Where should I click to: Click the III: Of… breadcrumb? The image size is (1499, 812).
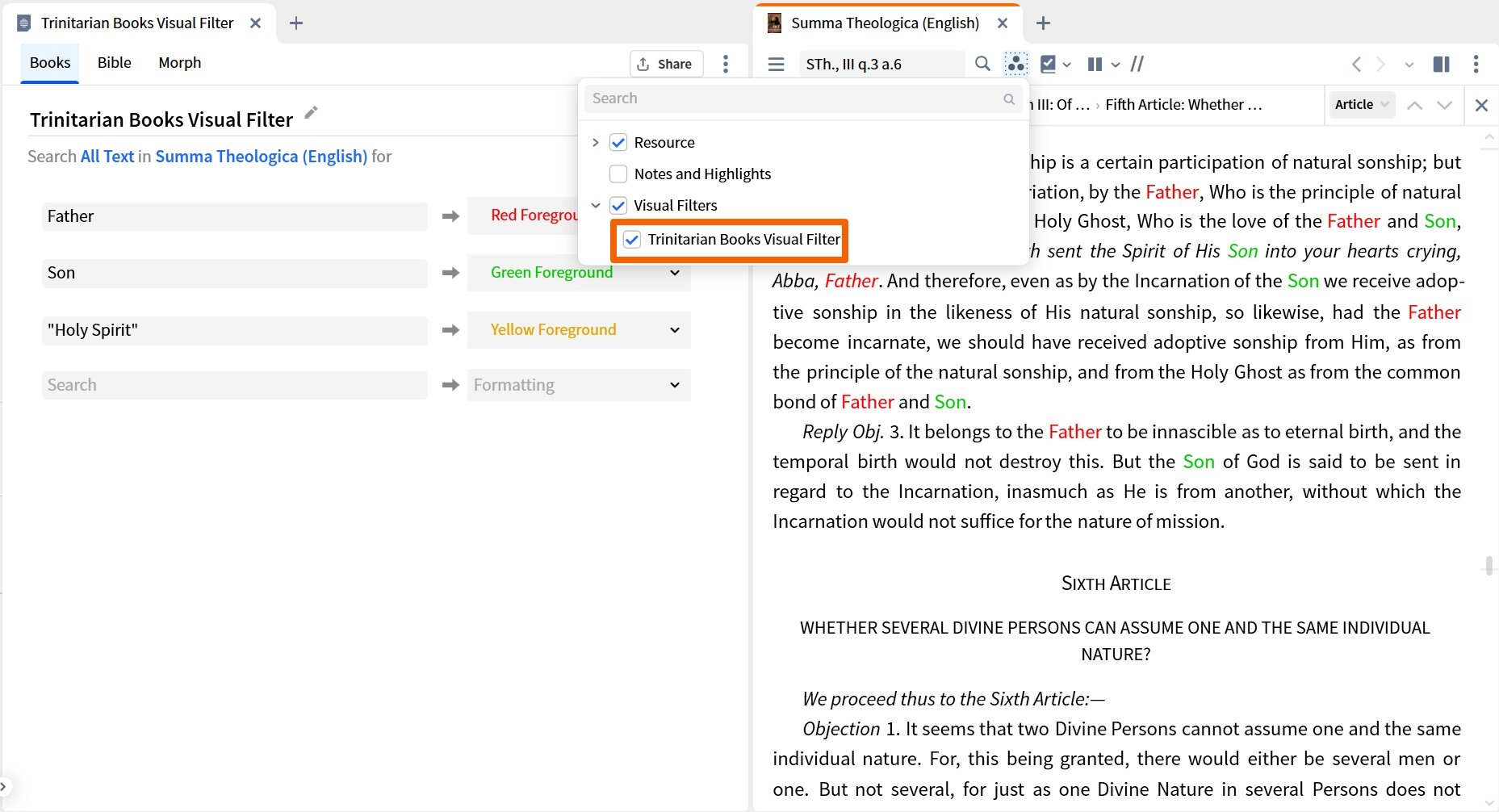tap(1060, 105)
